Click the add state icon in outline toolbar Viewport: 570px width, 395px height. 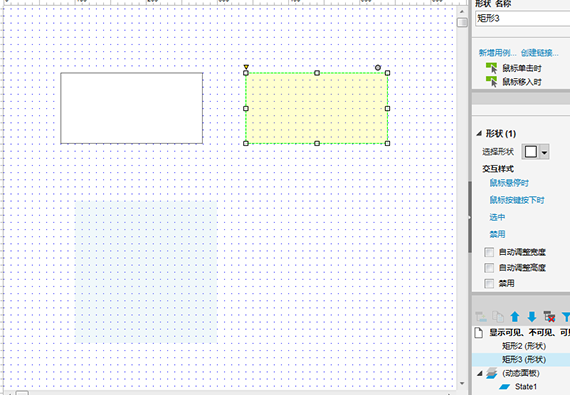[x=481, y=317]
